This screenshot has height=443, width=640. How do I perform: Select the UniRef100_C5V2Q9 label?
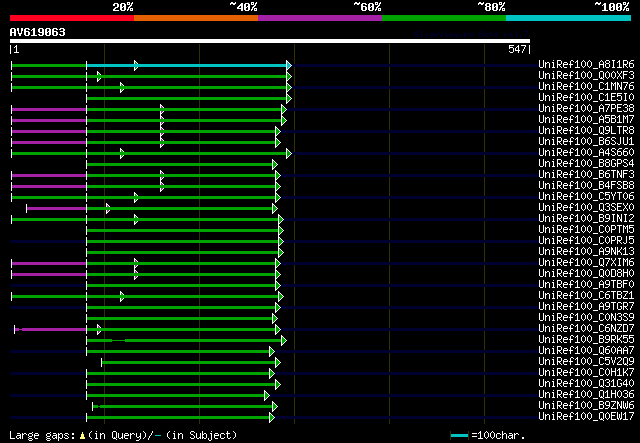click(587, 362)
